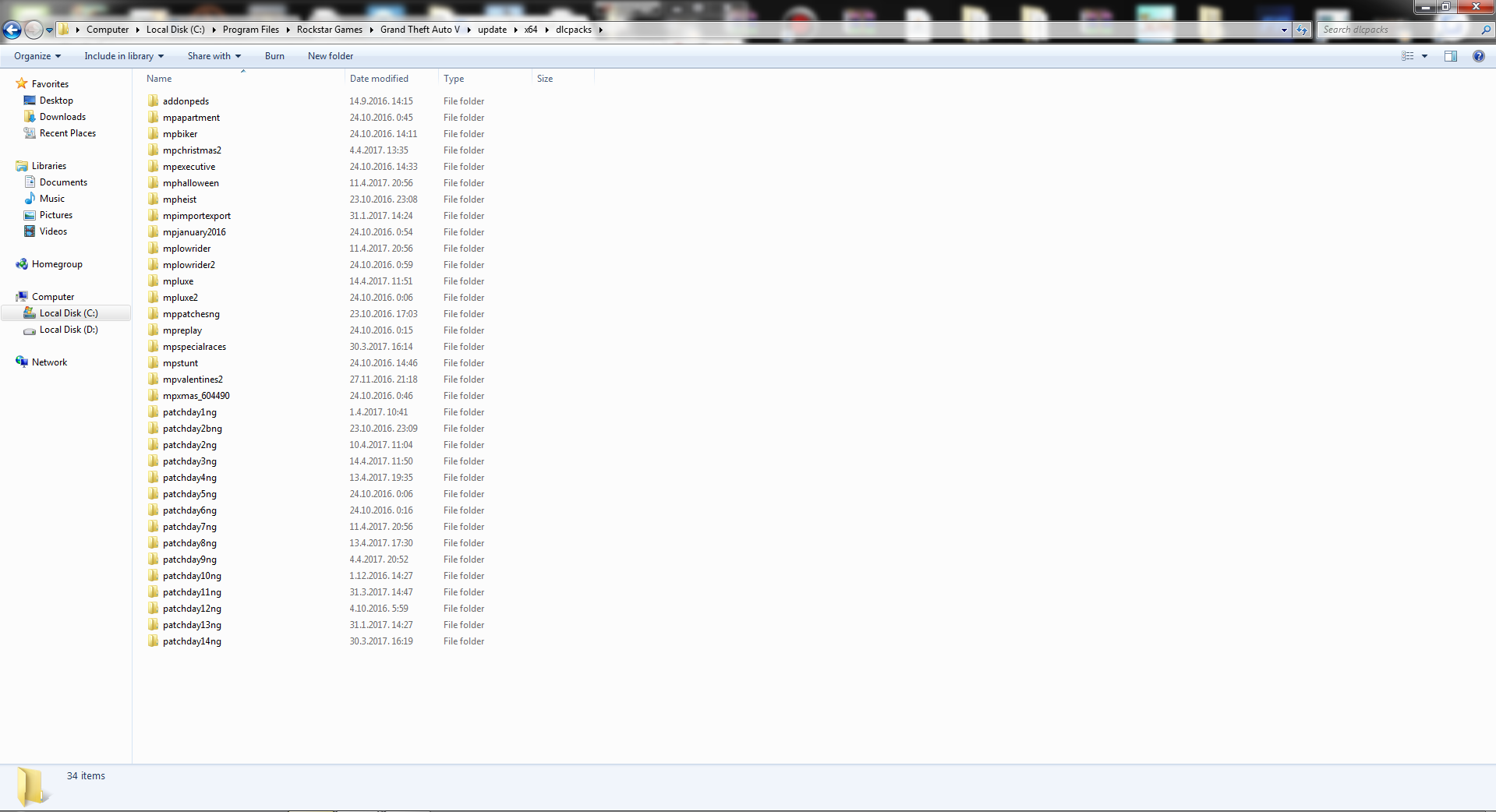This screenshot has width=1496, height=812.
Task: Select Network in the navigation pane
Action: coord(49,362)
